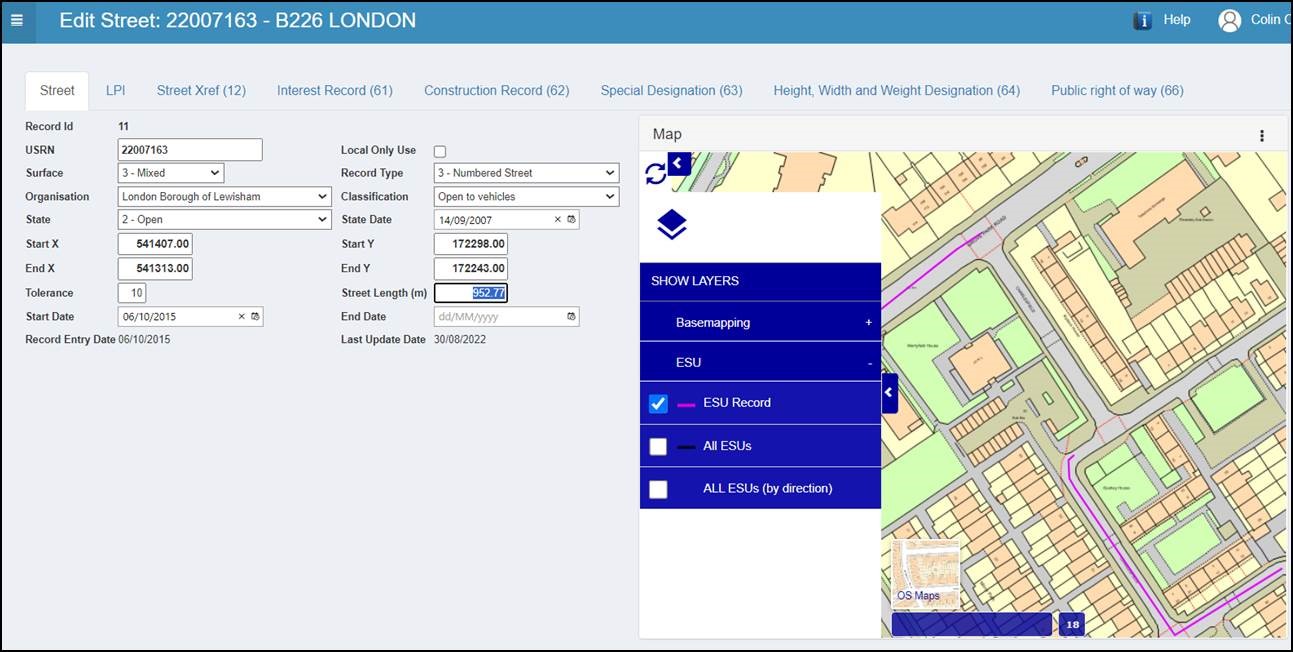Viewport: 1293px width, 652px height.
Task: Click the End X field
Action: click(155, 268)
